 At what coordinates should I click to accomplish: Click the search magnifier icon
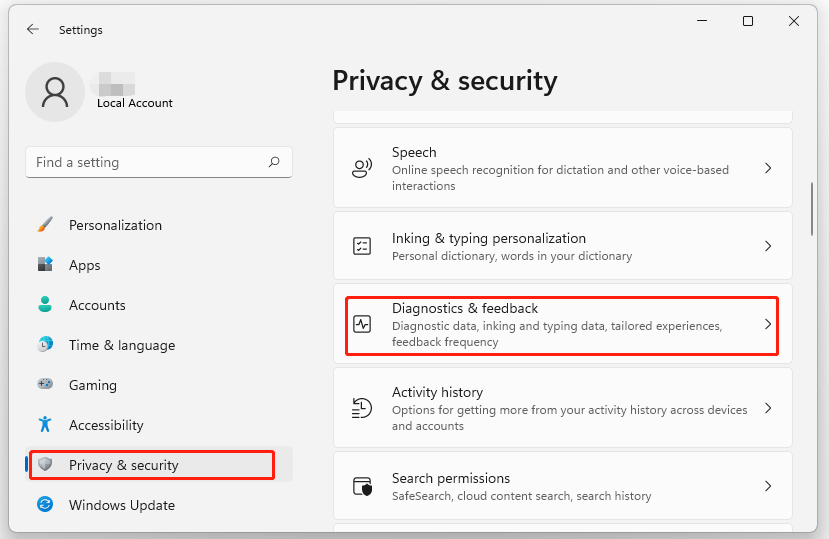pyautogui.click(x=274, y=162)
